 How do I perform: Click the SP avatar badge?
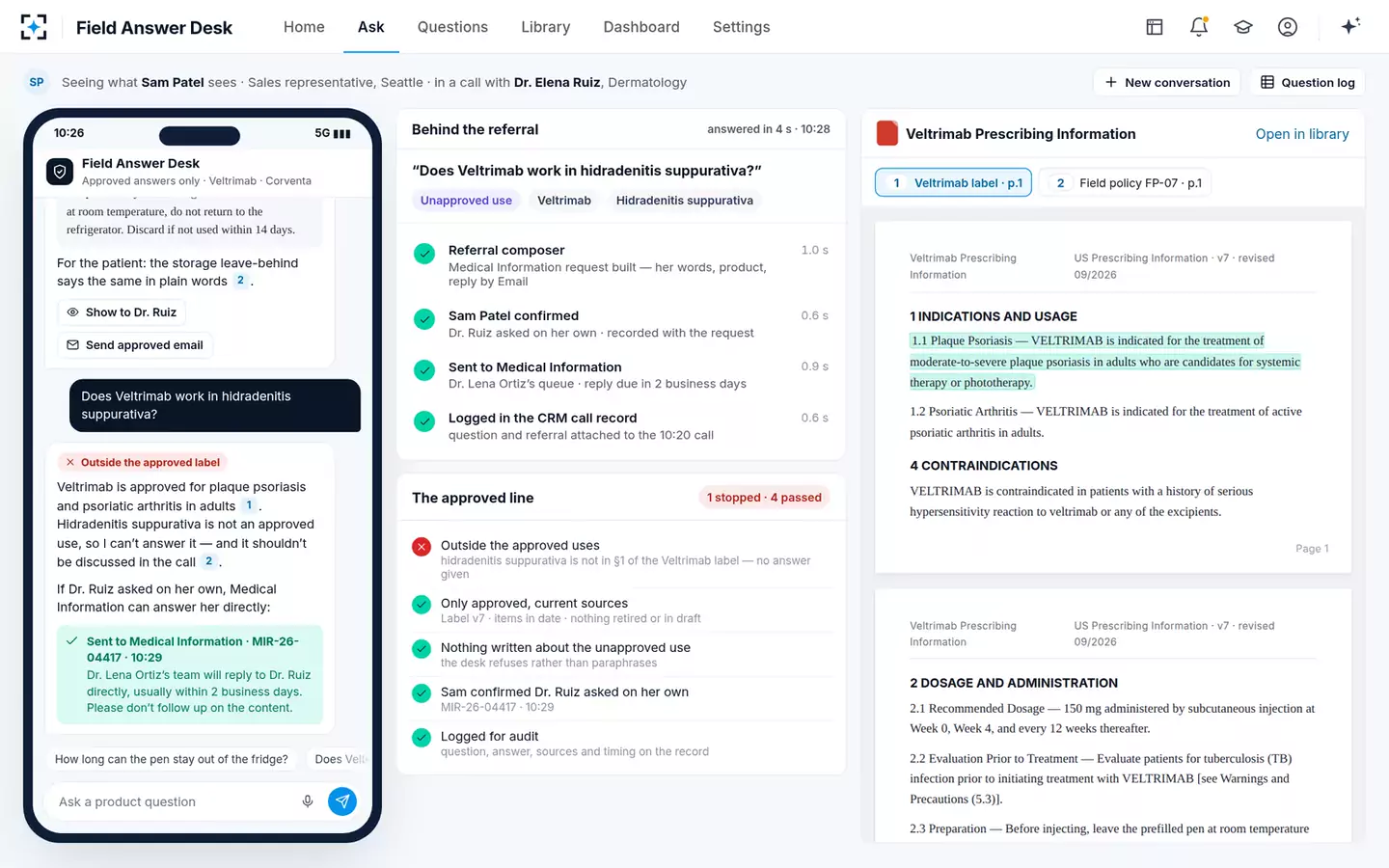pyautogui.click(x=37, y=82)
